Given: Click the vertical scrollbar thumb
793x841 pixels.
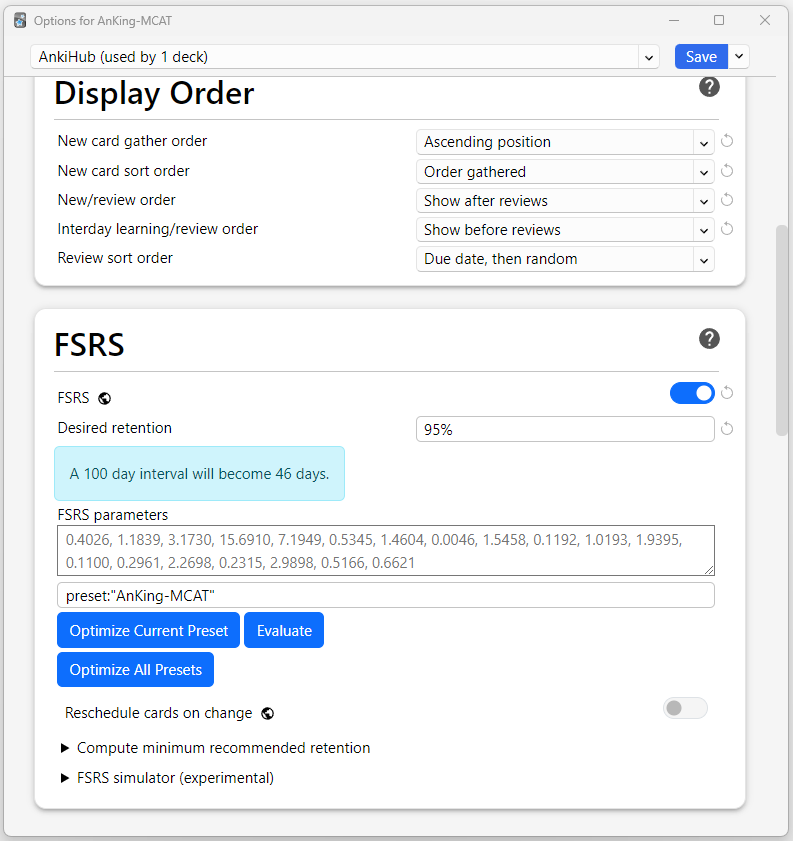Looking at the screenshot, I should coord(782,330).
